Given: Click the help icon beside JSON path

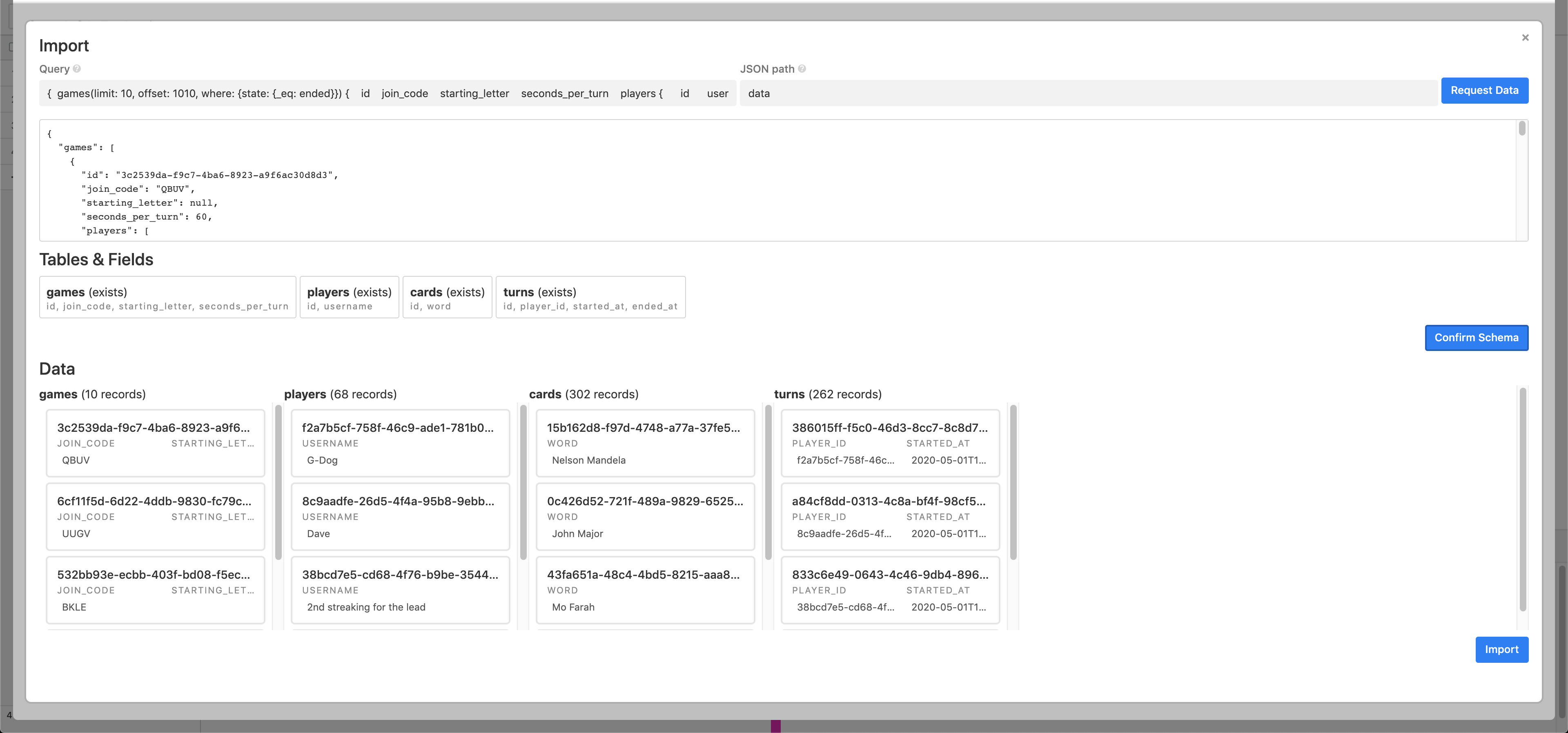Looking at the screenshot, I should pyautogui.click(x=802, y=69).
